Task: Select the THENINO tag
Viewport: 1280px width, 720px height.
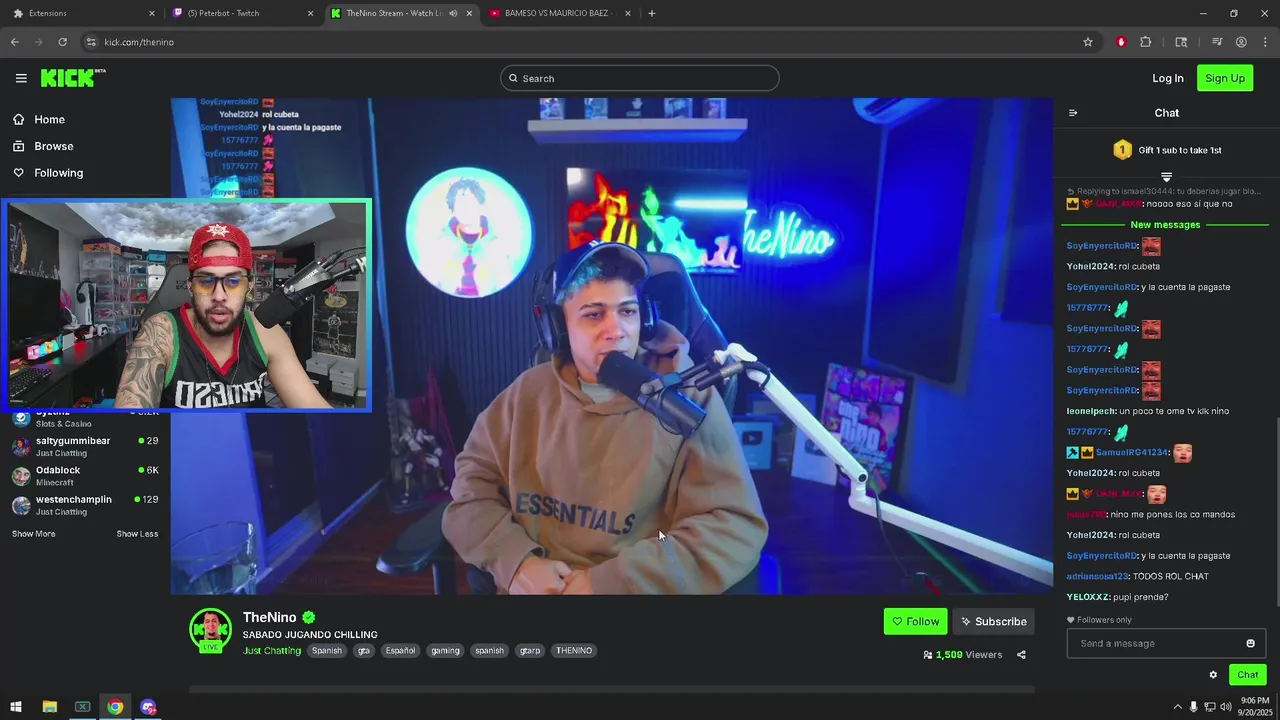Action: [574, 651]
